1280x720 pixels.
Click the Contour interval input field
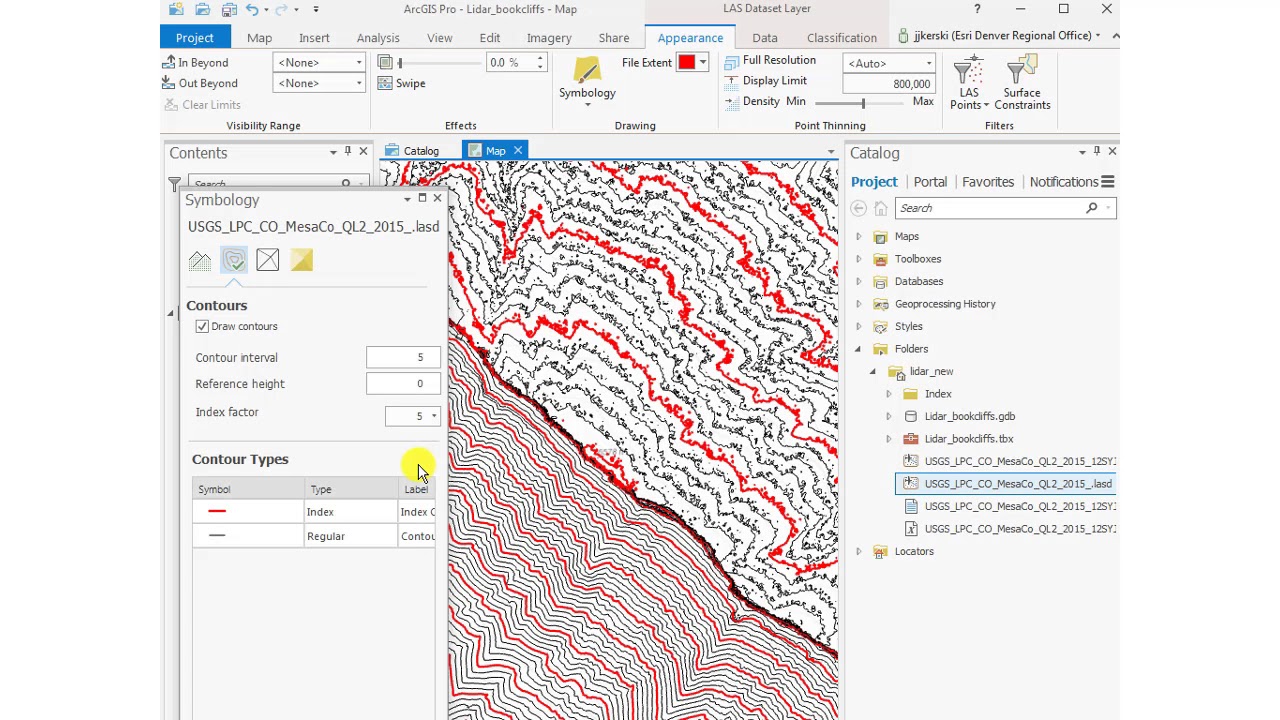pyautogui.click(x=402, y=357)
